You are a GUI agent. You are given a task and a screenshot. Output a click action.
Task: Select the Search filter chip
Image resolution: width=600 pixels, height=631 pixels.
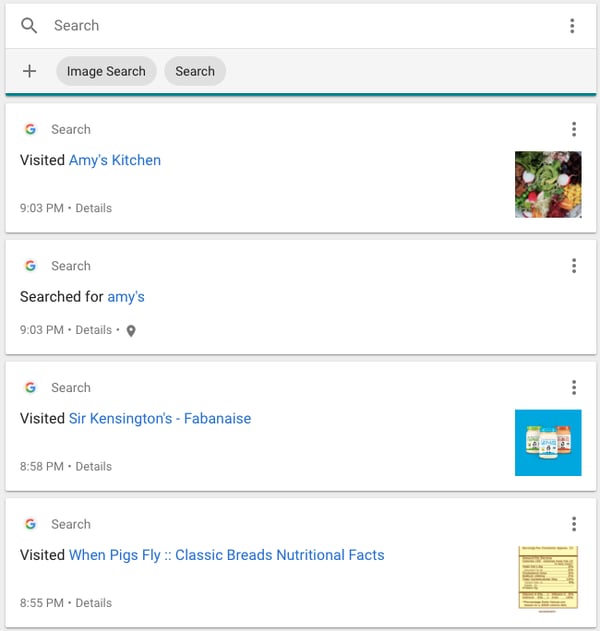tap(195, 71)
